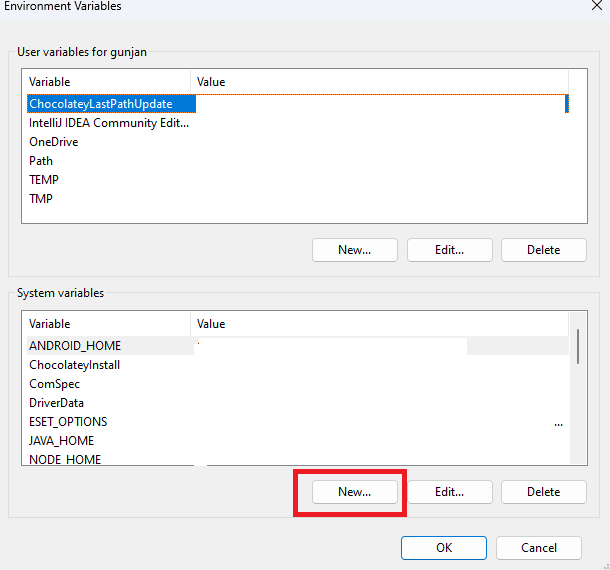
Task: Dismiss dialog with the Cancel button
Action: point(539,548)
